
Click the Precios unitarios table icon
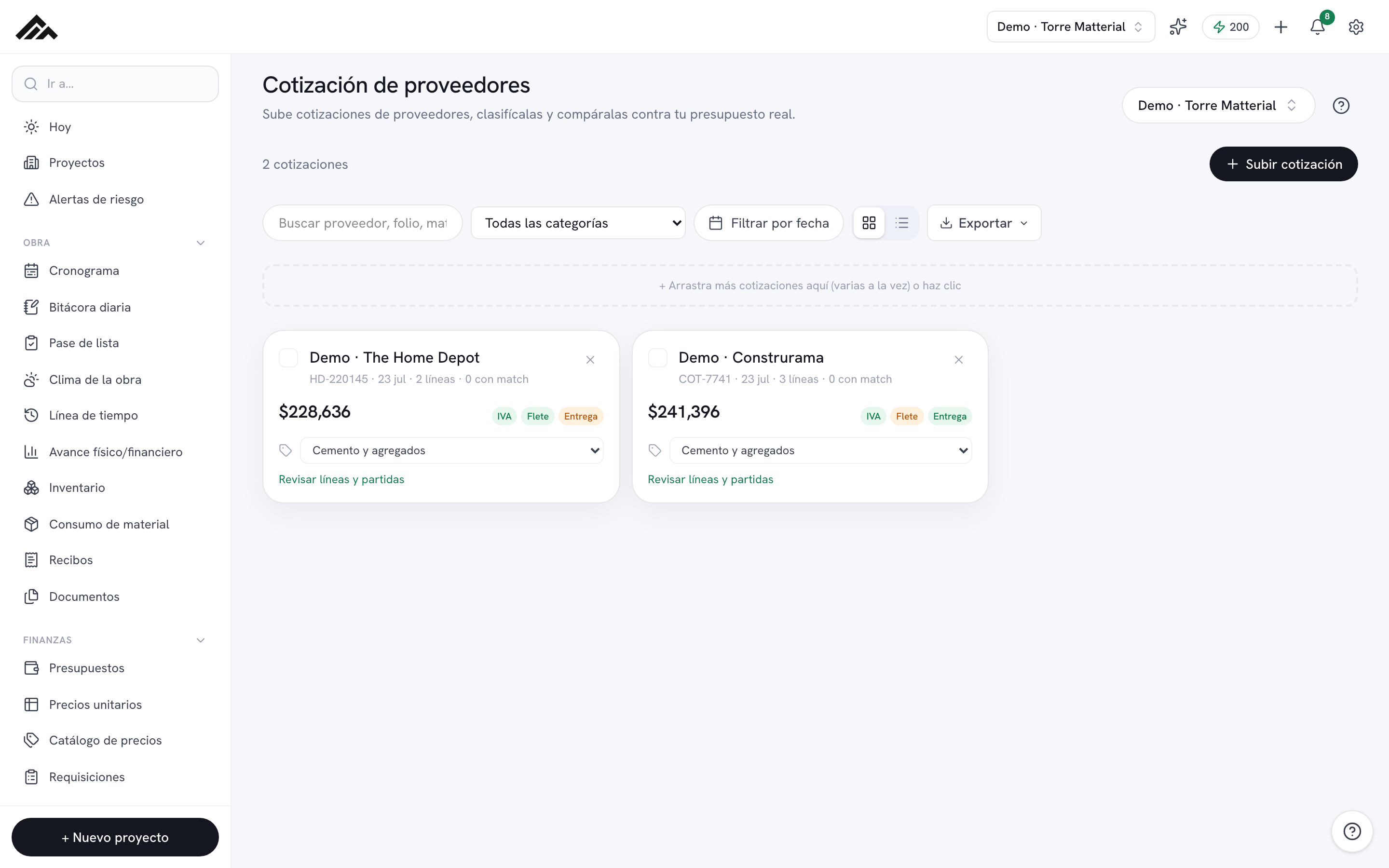click(x=31, y=705)
